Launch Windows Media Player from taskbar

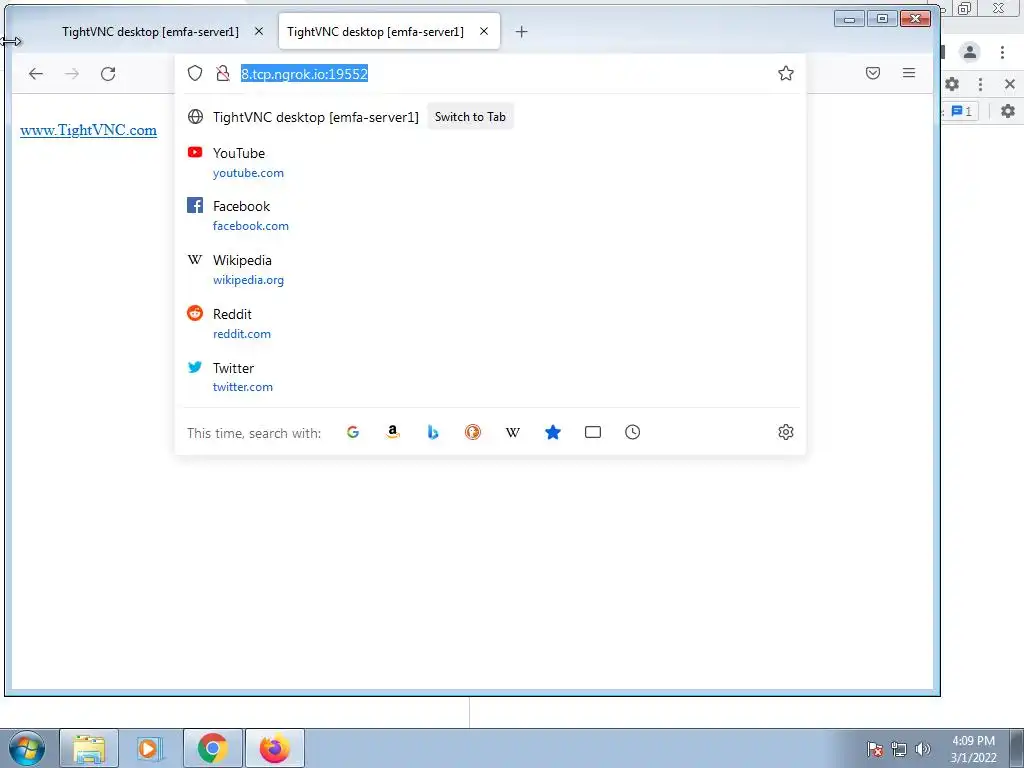[x=149, y=748]
